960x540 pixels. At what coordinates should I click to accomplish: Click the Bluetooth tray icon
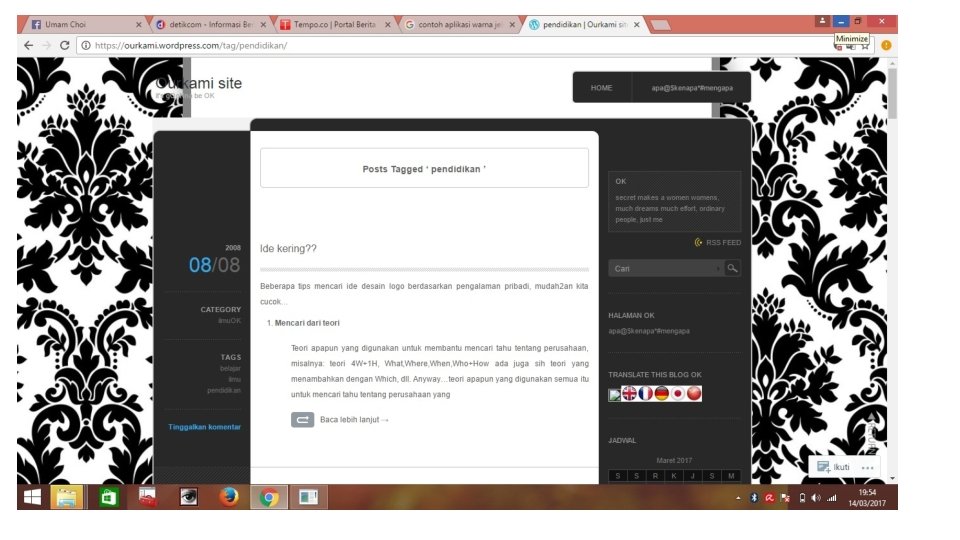(x=754, y=498)
